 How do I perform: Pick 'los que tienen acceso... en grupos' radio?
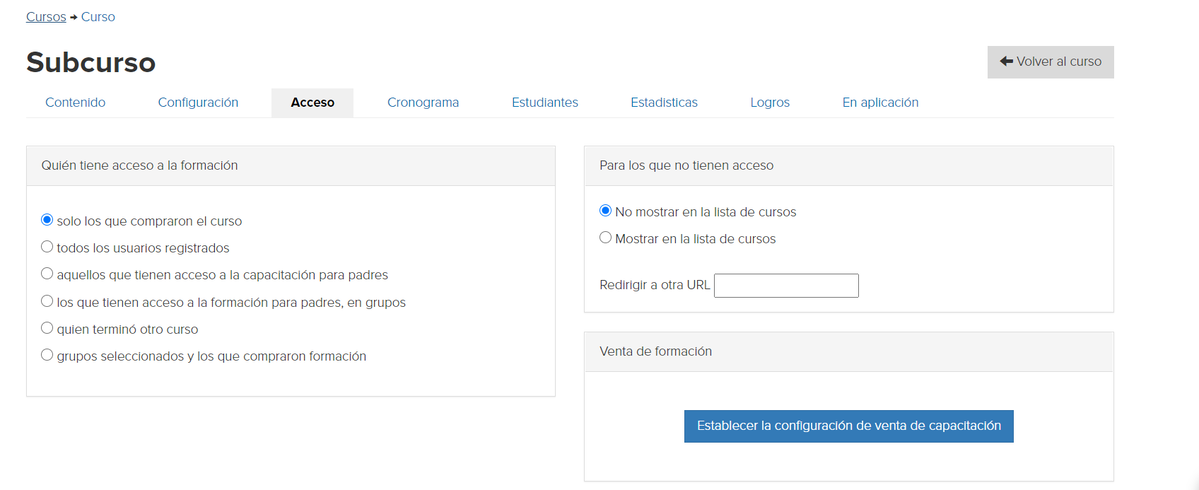coord(47,301)
